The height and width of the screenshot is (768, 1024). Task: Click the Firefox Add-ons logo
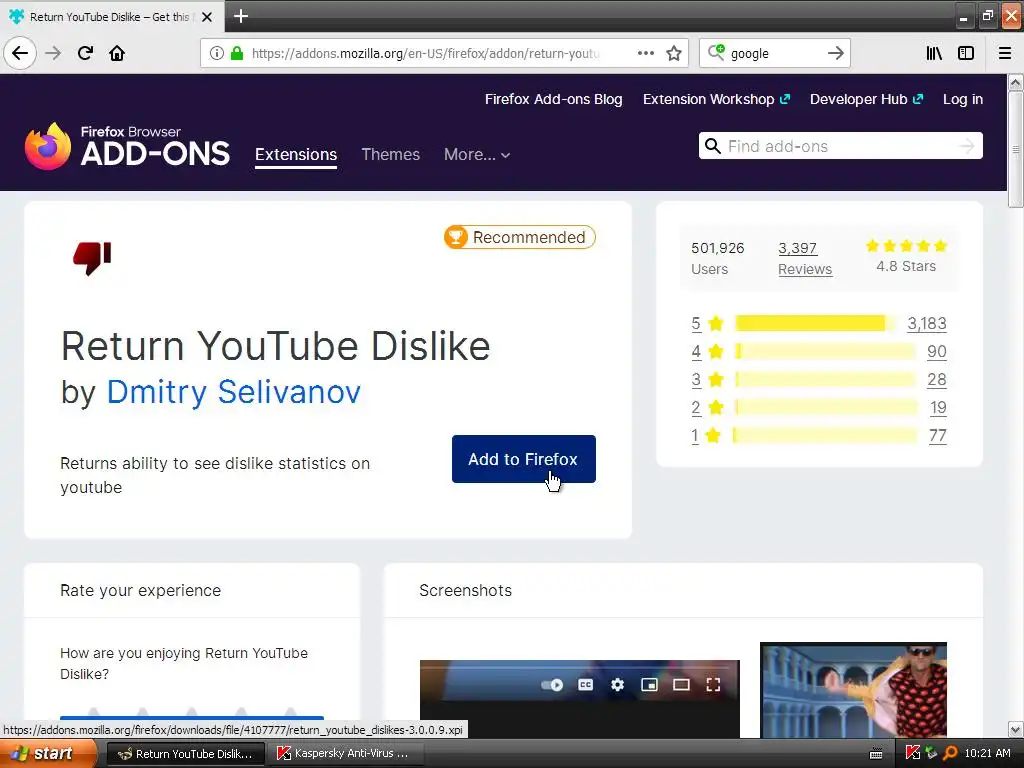click(x=127, y=146)
